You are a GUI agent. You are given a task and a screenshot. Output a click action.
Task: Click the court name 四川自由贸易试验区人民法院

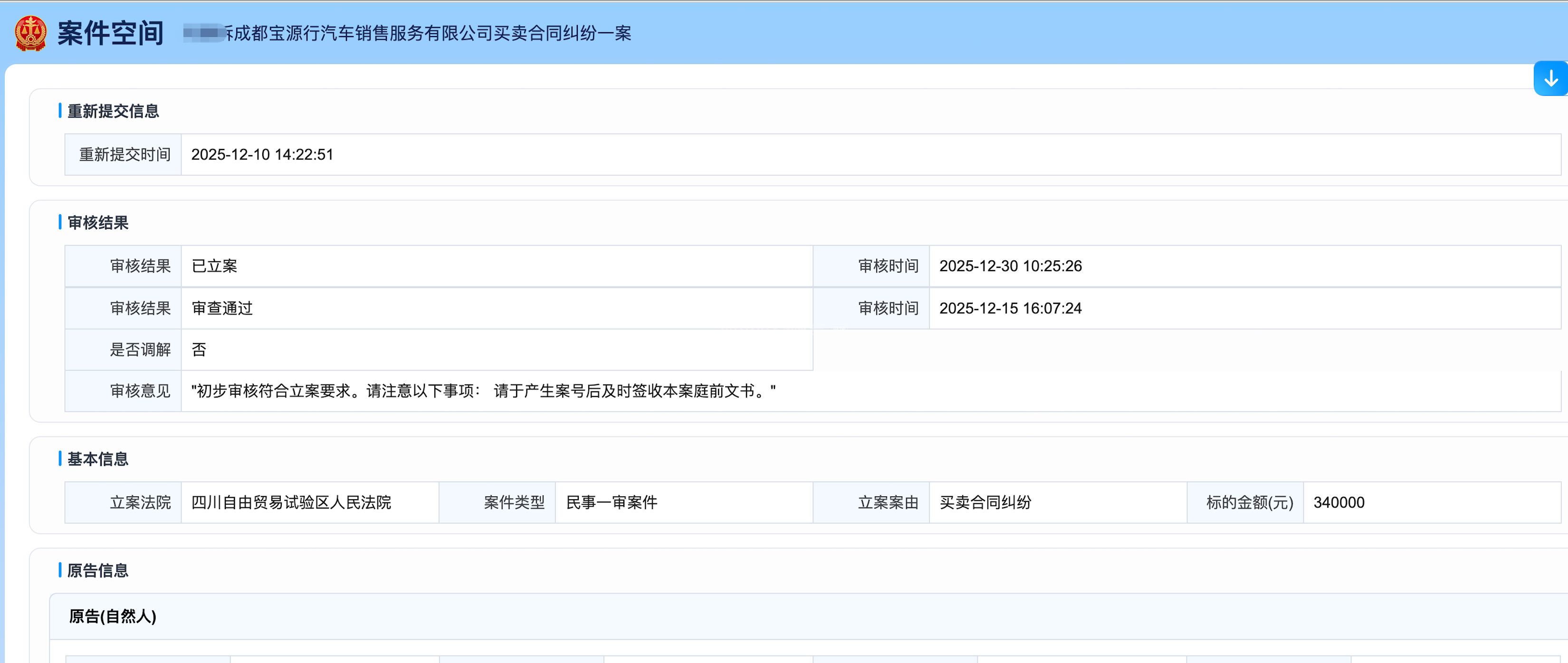pyautogui.click(x=291, y=502)
